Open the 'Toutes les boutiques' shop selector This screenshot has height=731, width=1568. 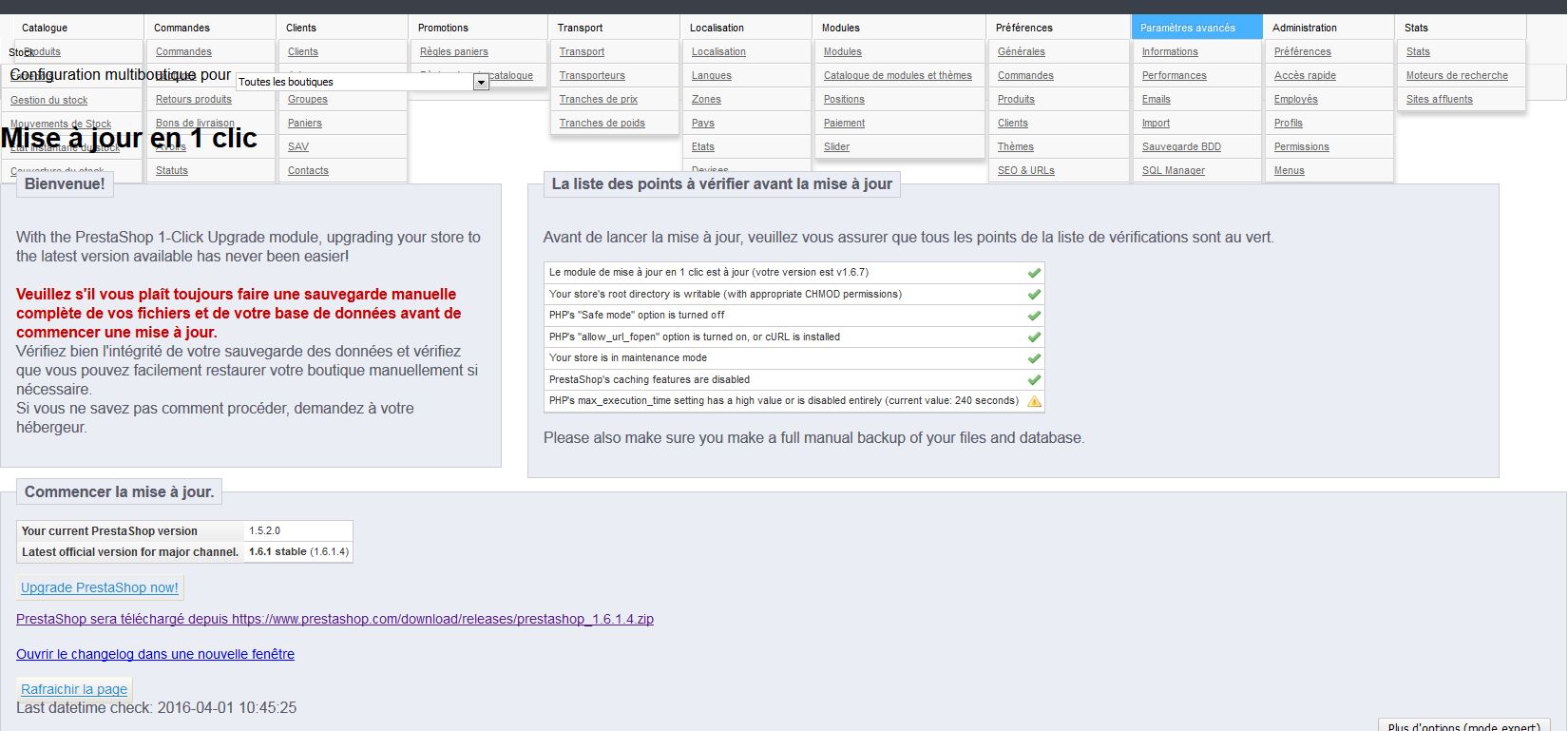362,82
